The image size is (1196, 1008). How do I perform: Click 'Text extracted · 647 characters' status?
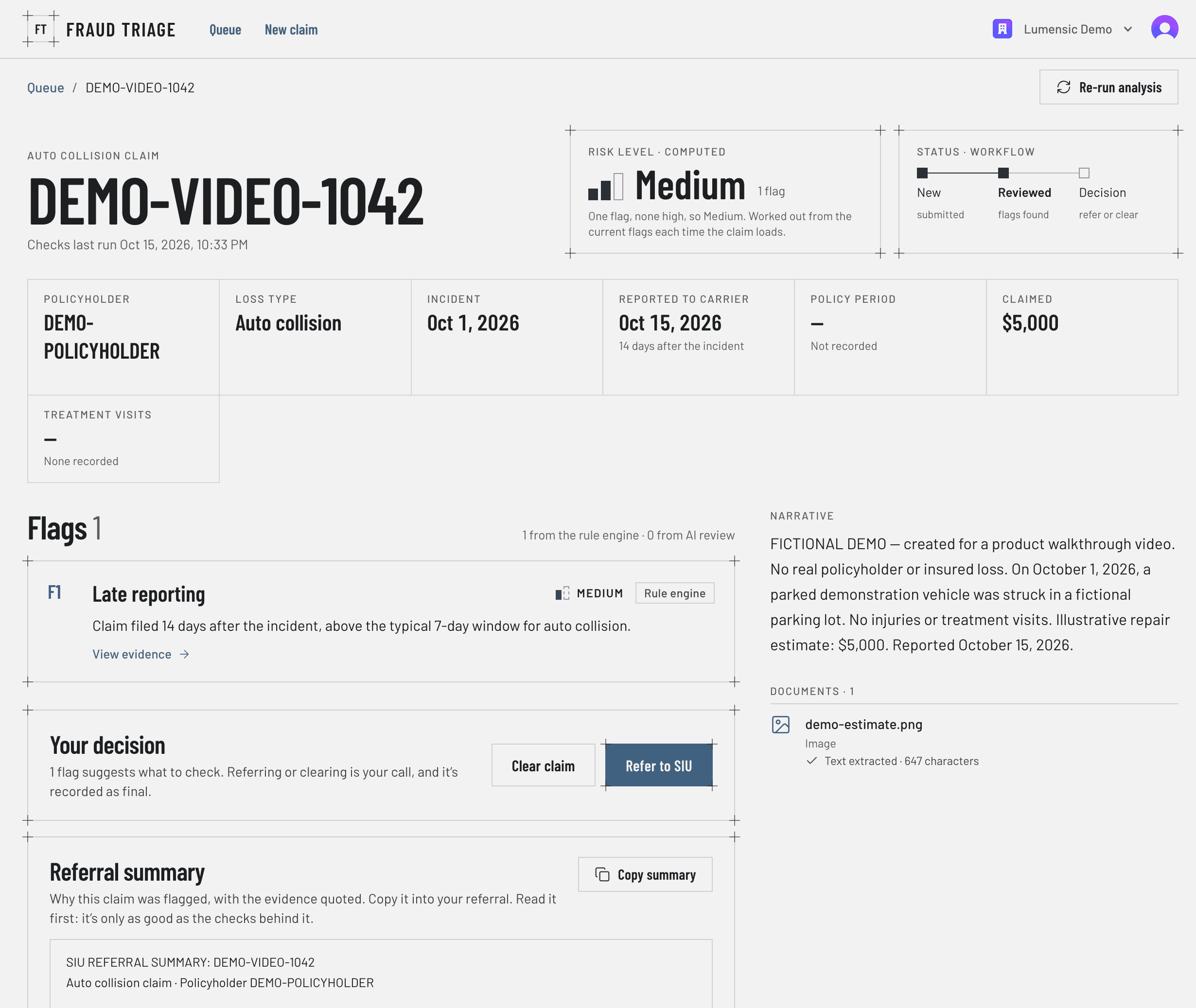point(901,761)
